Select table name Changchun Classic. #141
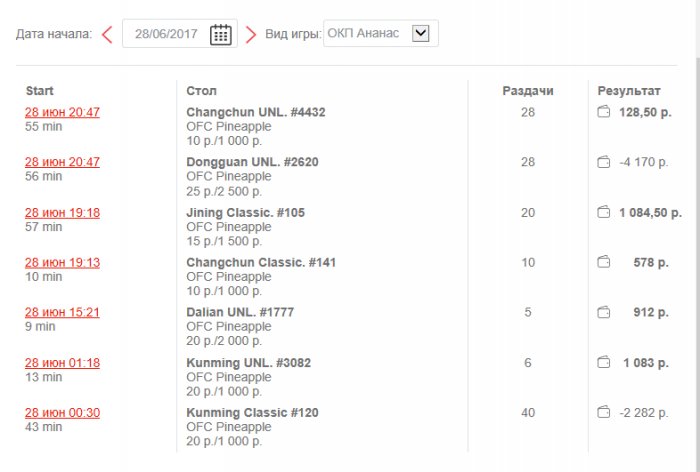This screenshot has height=472, width=700. pyautogui.click(x=261, y=263)
